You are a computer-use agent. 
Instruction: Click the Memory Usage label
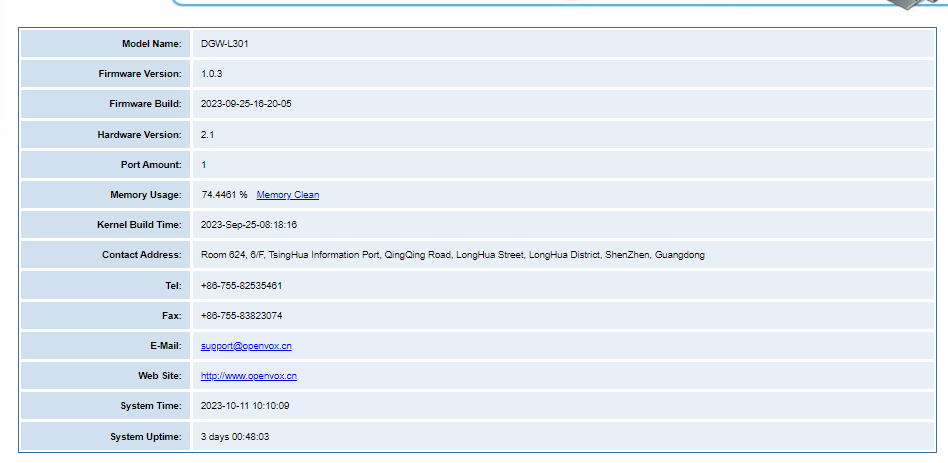coord(146,195)
